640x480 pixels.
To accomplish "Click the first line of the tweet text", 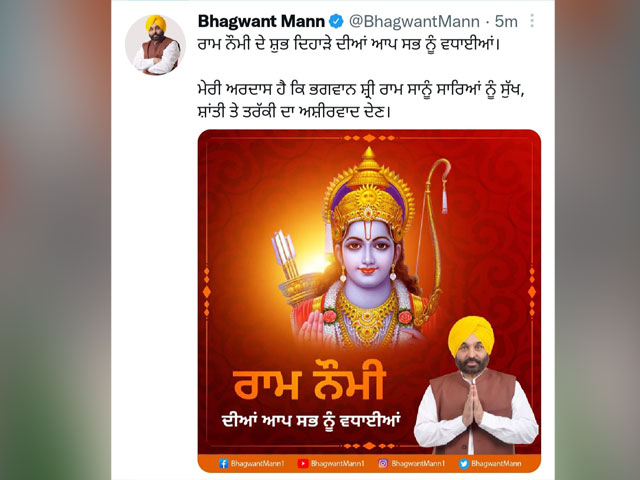I will (x=349, y=44).
